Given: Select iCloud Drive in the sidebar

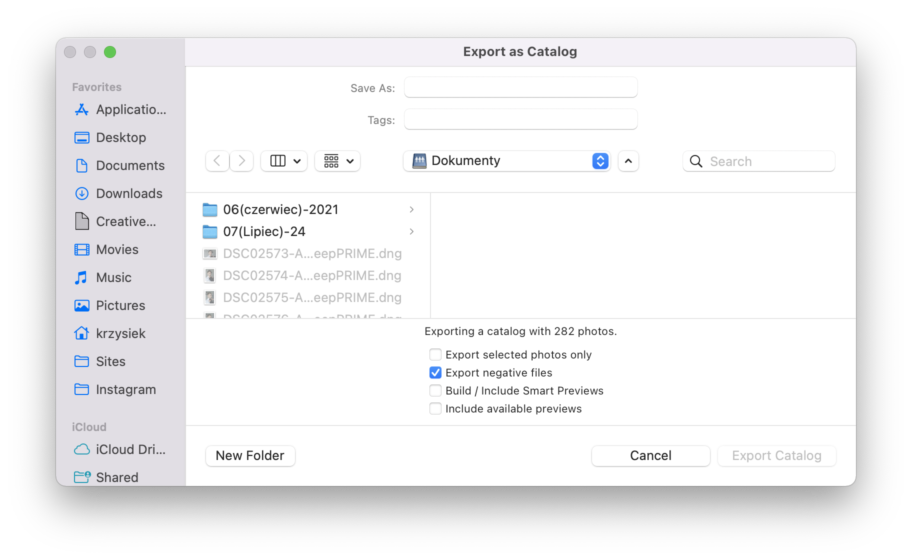Looking at the screenshot, I should tap(130, 450).
